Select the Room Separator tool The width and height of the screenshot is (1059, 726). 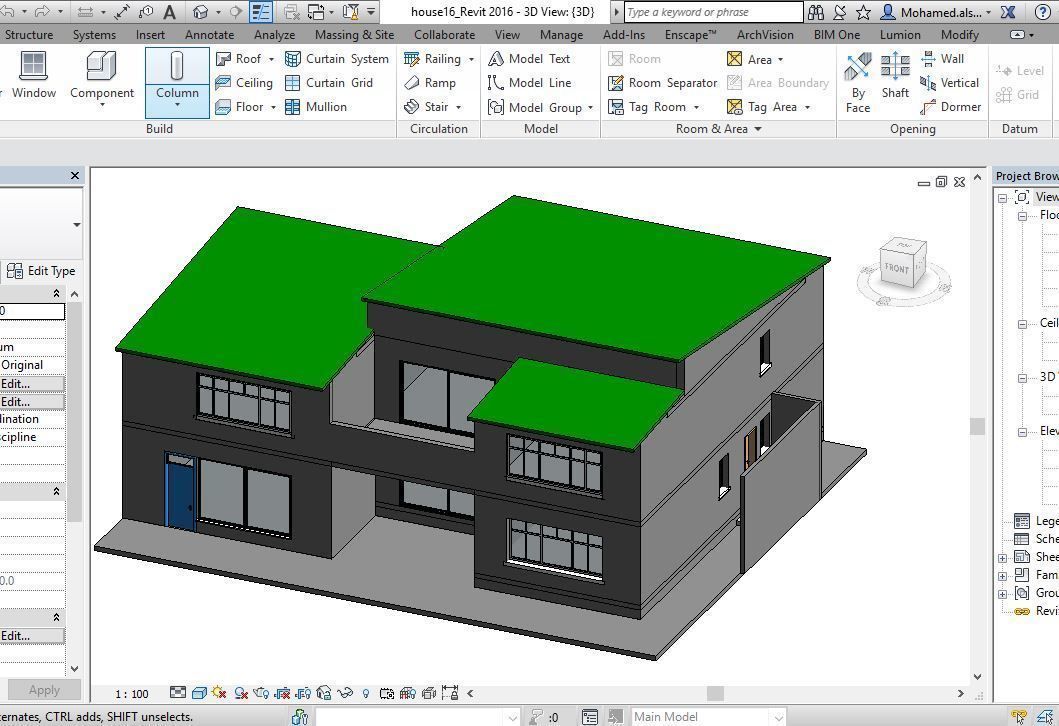click(x=663, y=82)
